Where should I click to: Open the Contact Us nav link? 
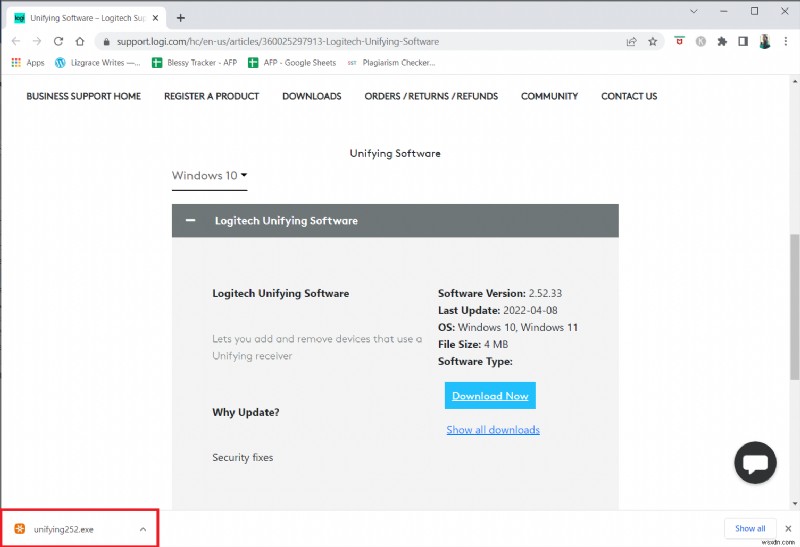click(629, 96)
